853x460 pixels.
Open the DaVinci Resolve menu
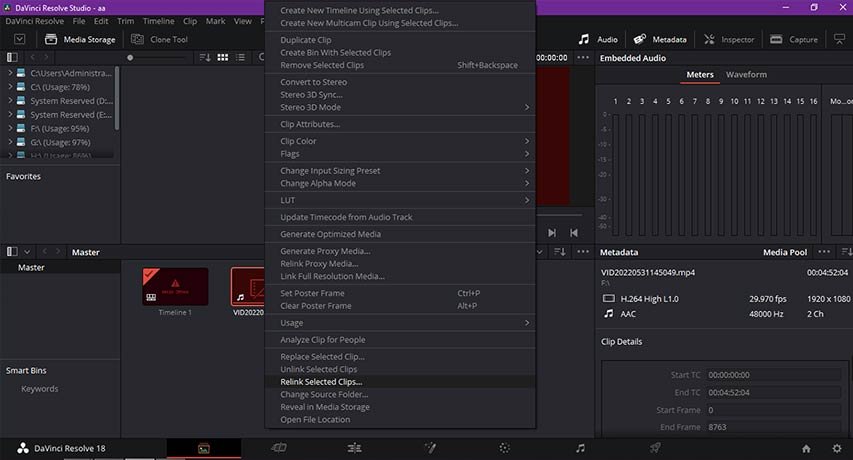(x=34, y=21)
